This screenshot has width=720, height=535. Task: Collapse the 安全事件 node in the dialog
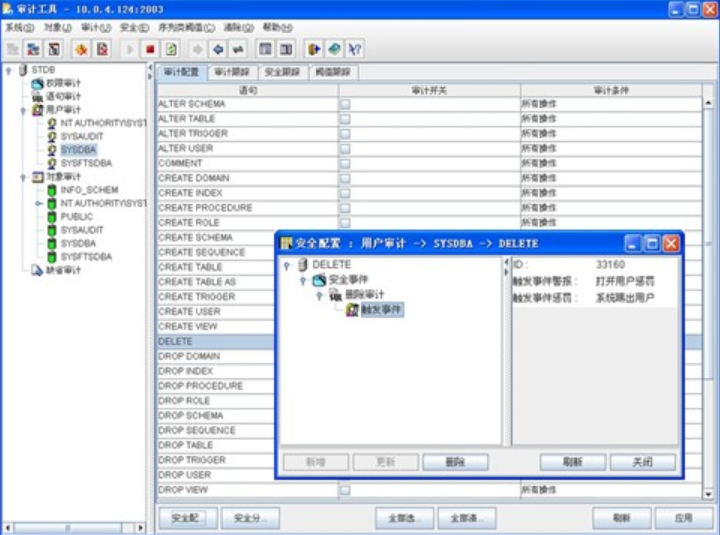[x=305, y=280]
